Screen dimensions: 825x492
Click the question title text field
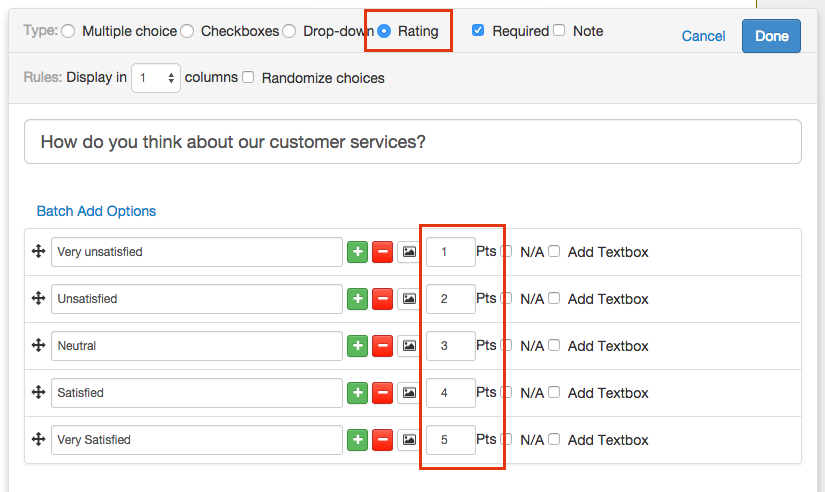coord(412,142)
